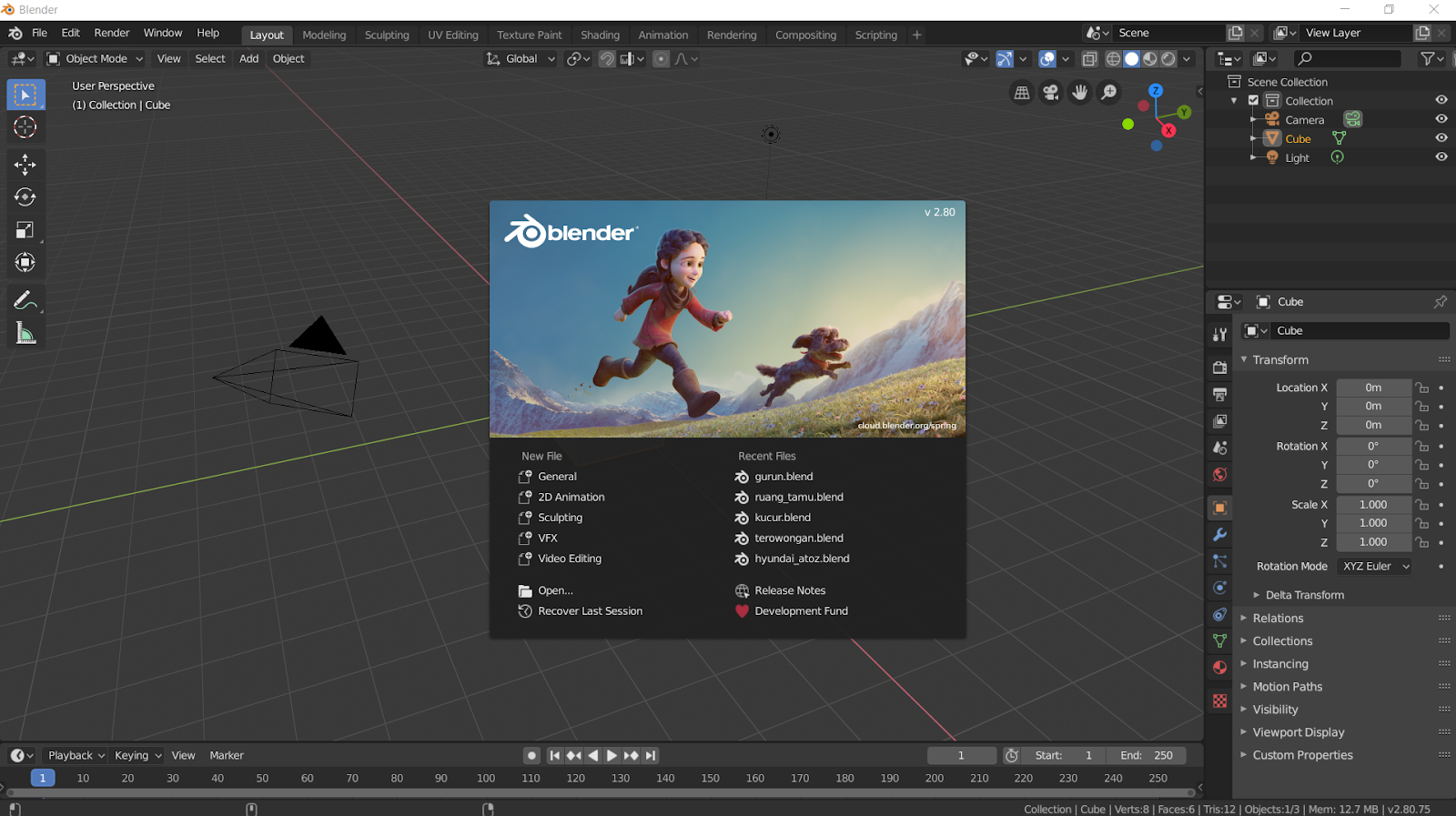
Task: Toggle auto keying record button
Action: (x=531, y=755)
